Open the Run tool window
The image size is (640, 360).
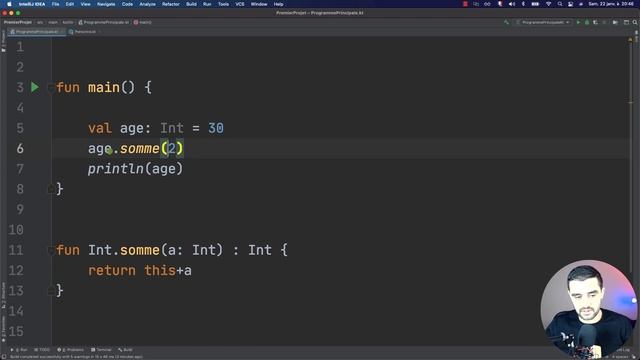point(19,350)
